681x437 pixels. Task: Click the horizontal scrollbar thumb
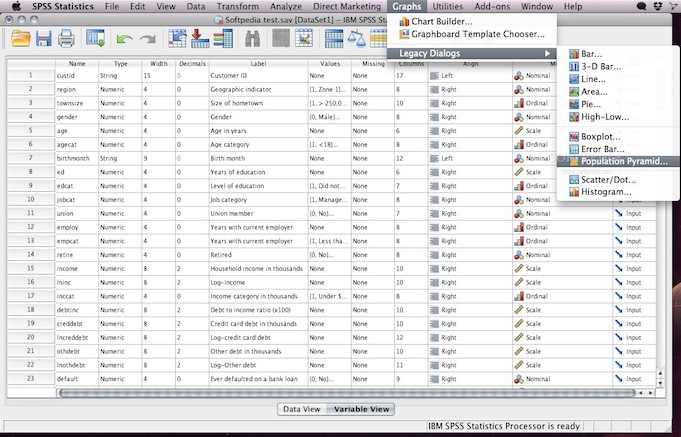(347, 393)
